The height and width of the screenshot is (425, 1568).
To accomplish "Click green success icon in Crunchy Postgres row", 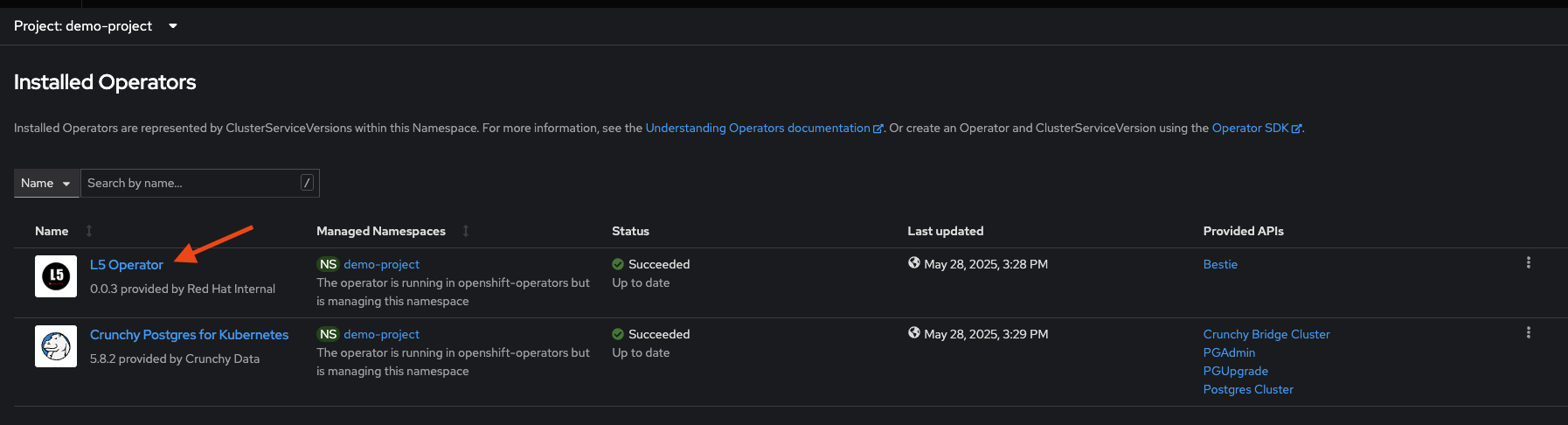I will pyautogui.click(x=618, y=334).
